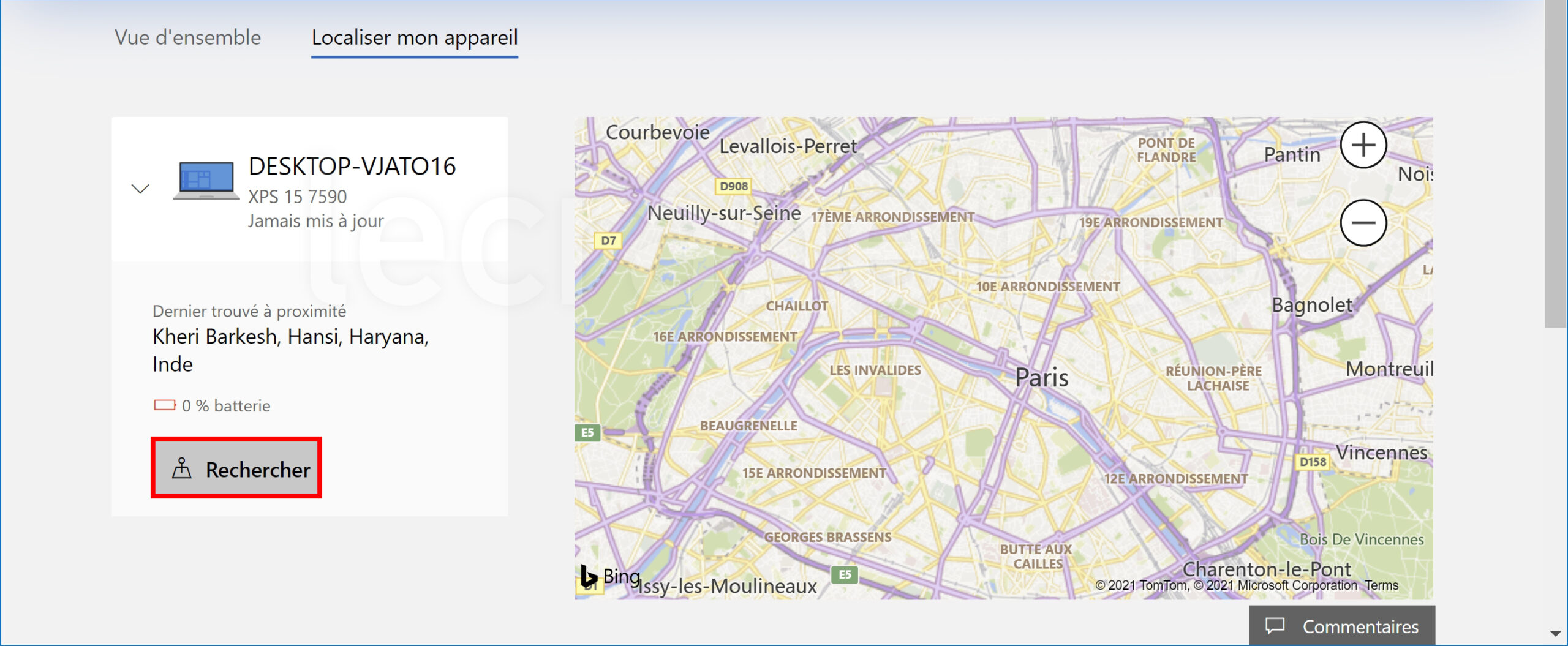Viewport: 1568px width, 646px height.
Task: Click the DESKTOP-VJATO16 device name
Action: pyautogui.click(x=352, y=166)
